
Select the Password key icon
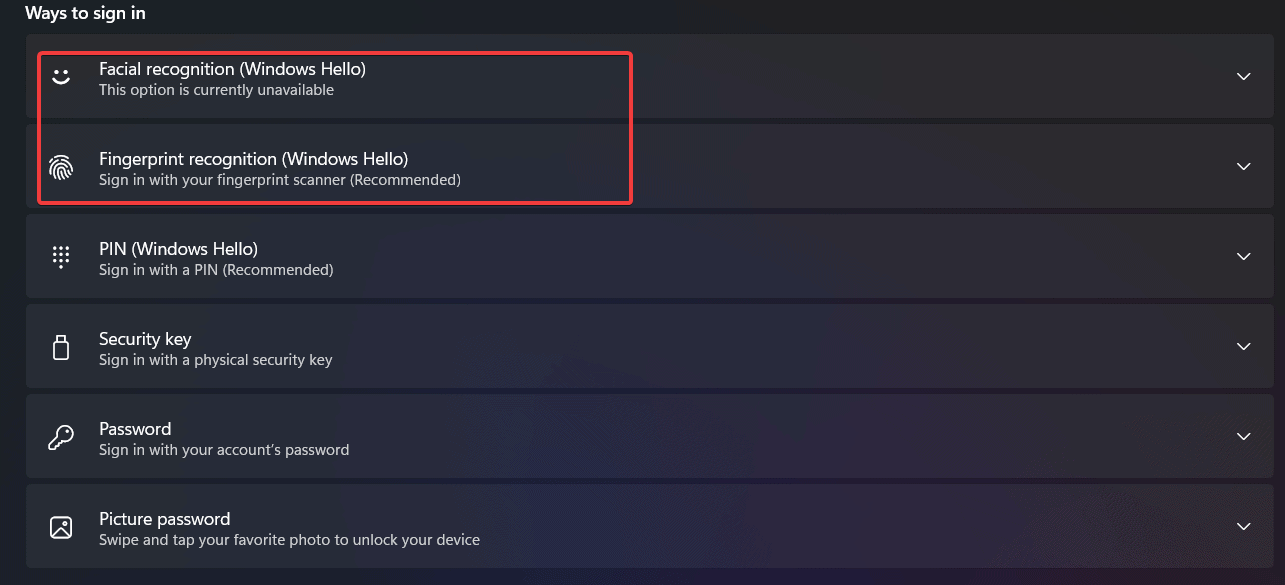(x=61, y=437)
